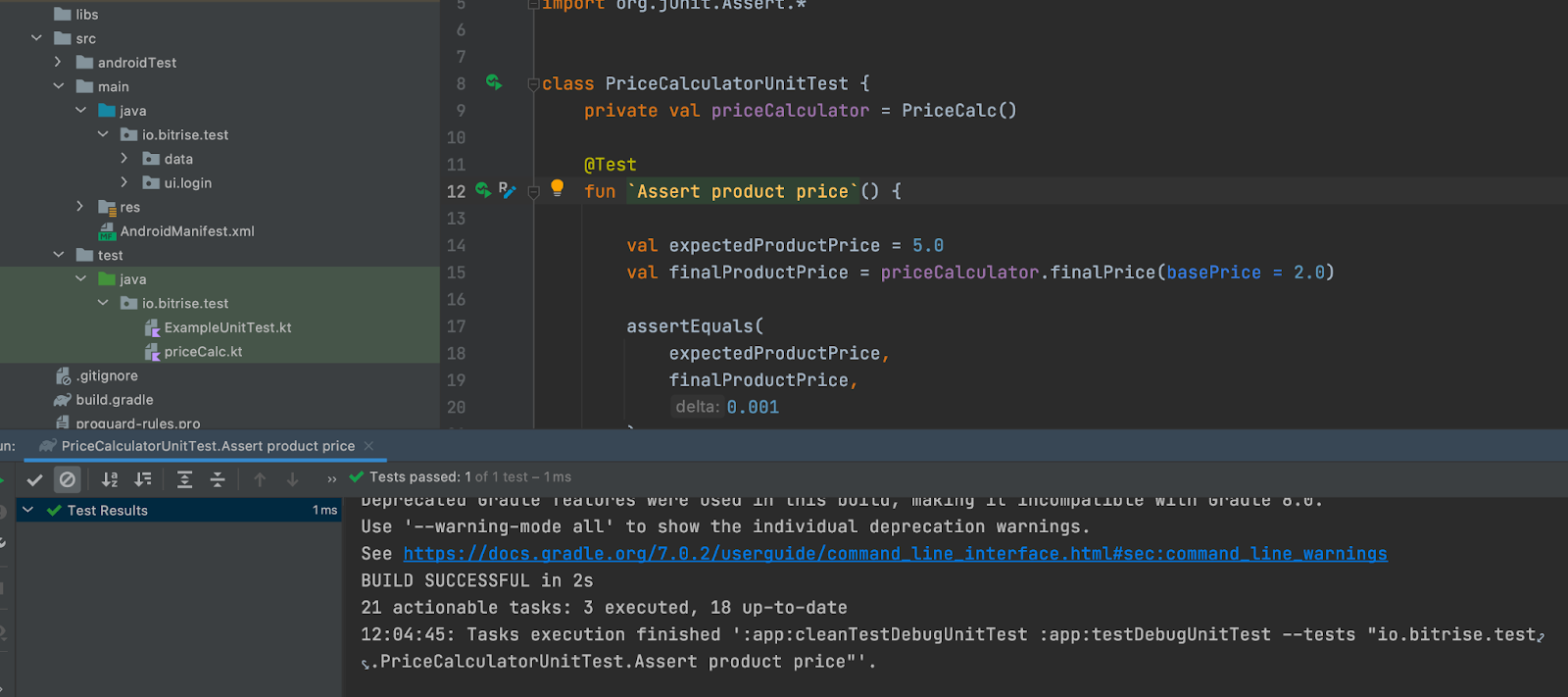Click the green test java folder icon
Viewport: 1568px width, 697px height.
(x=107, y=279)
